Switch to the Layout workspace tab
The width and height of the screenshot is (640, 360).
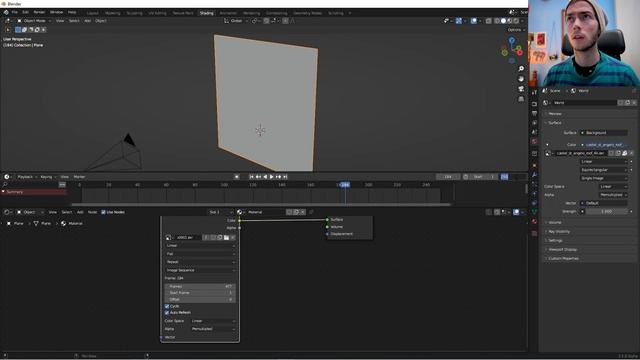(x=93, y=13)
